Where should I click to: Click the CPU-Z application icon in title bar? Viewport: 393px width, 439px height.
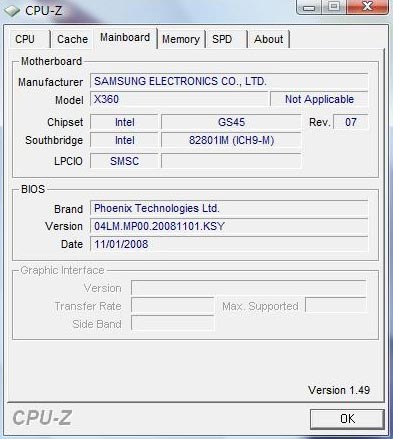pos(12,11)
